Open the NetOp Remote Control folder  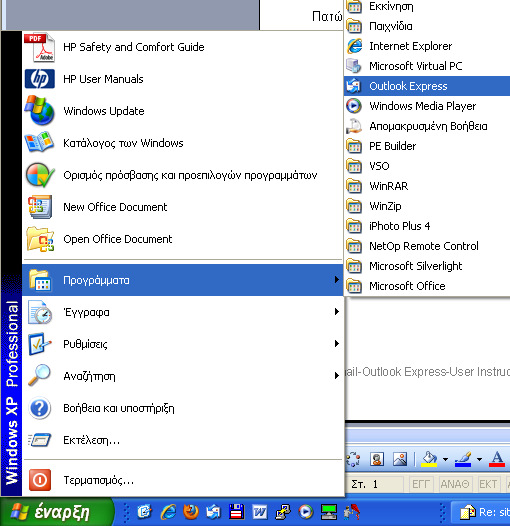tap(427, 246)
